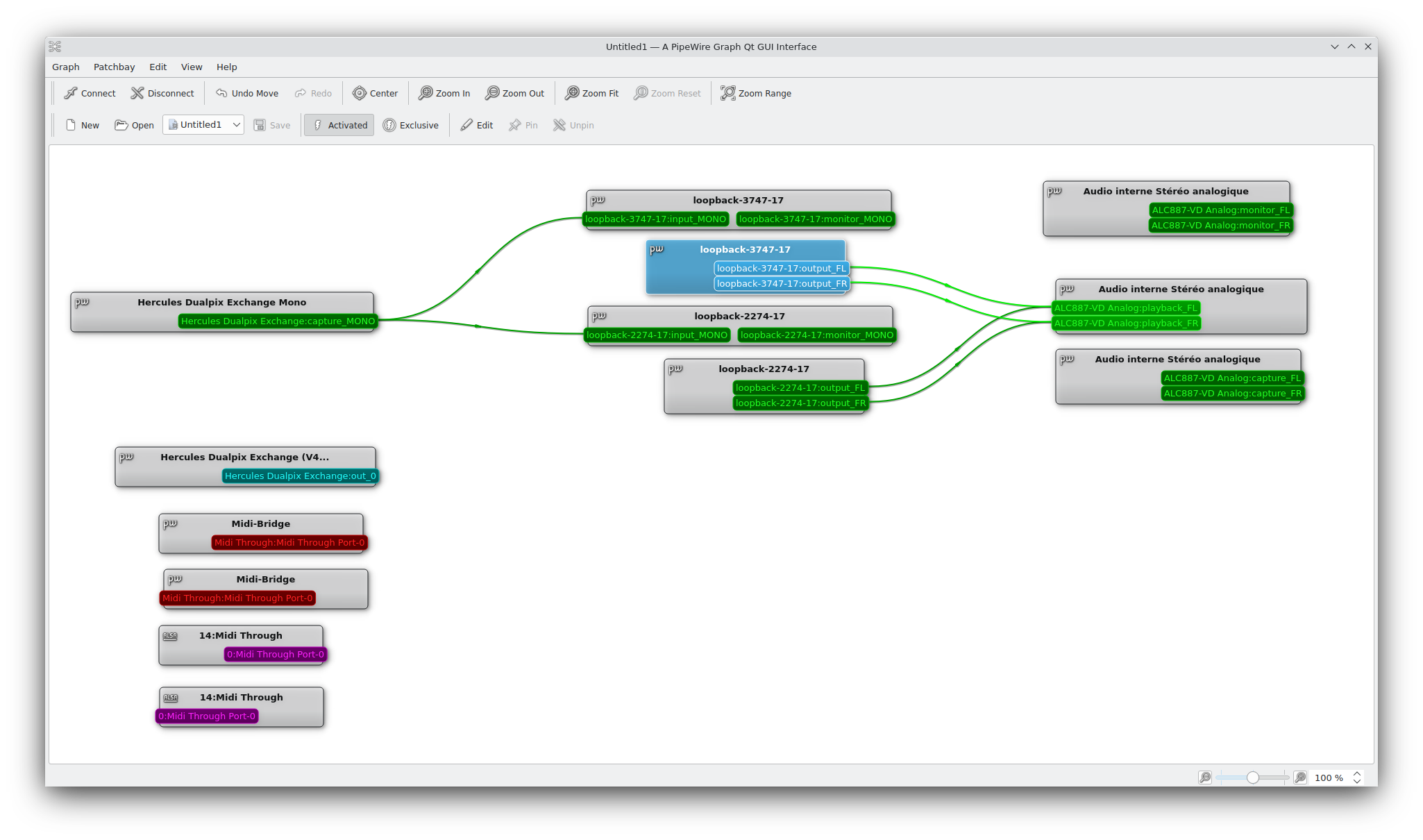1423x840 pixels.
Task: Click the Zoom Out magnifier
Action: [x=492, y=93]
